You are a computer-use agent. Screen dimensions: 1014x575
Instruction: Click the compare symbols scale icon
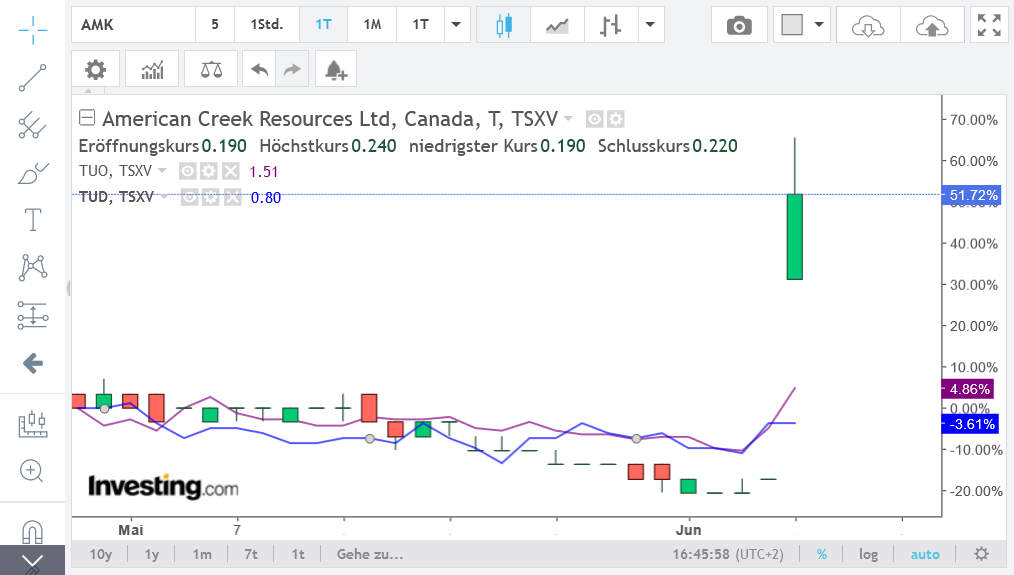pos(212,69)
